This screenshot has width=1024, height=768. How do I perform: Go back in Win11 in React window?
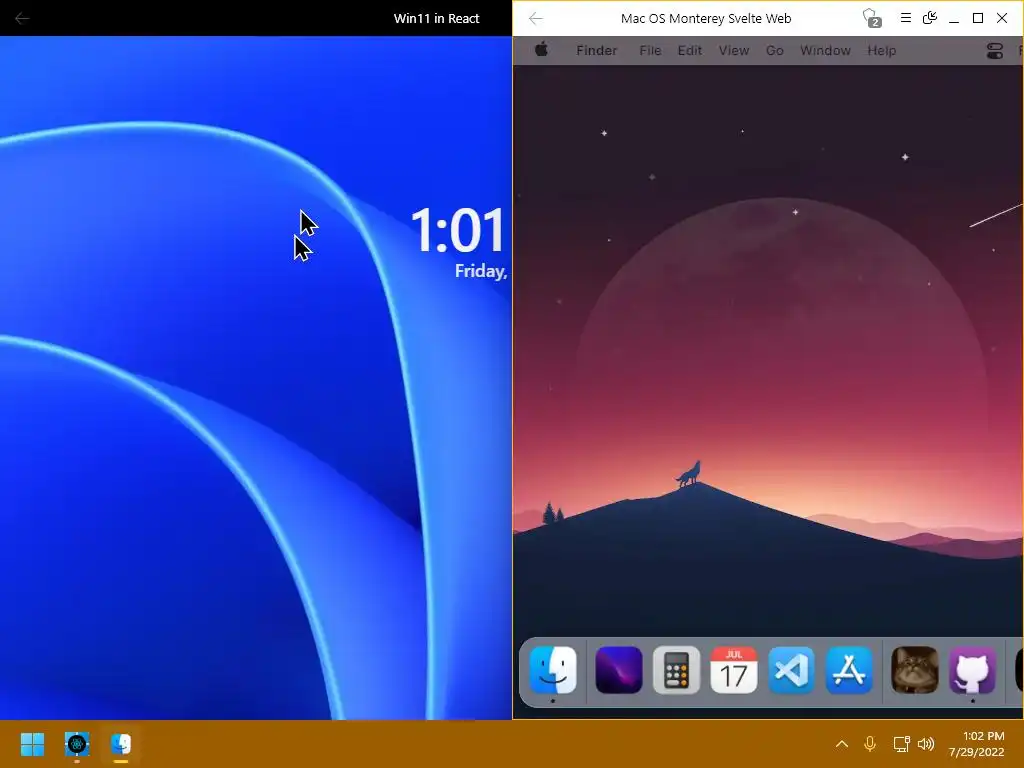coord(22,18)
